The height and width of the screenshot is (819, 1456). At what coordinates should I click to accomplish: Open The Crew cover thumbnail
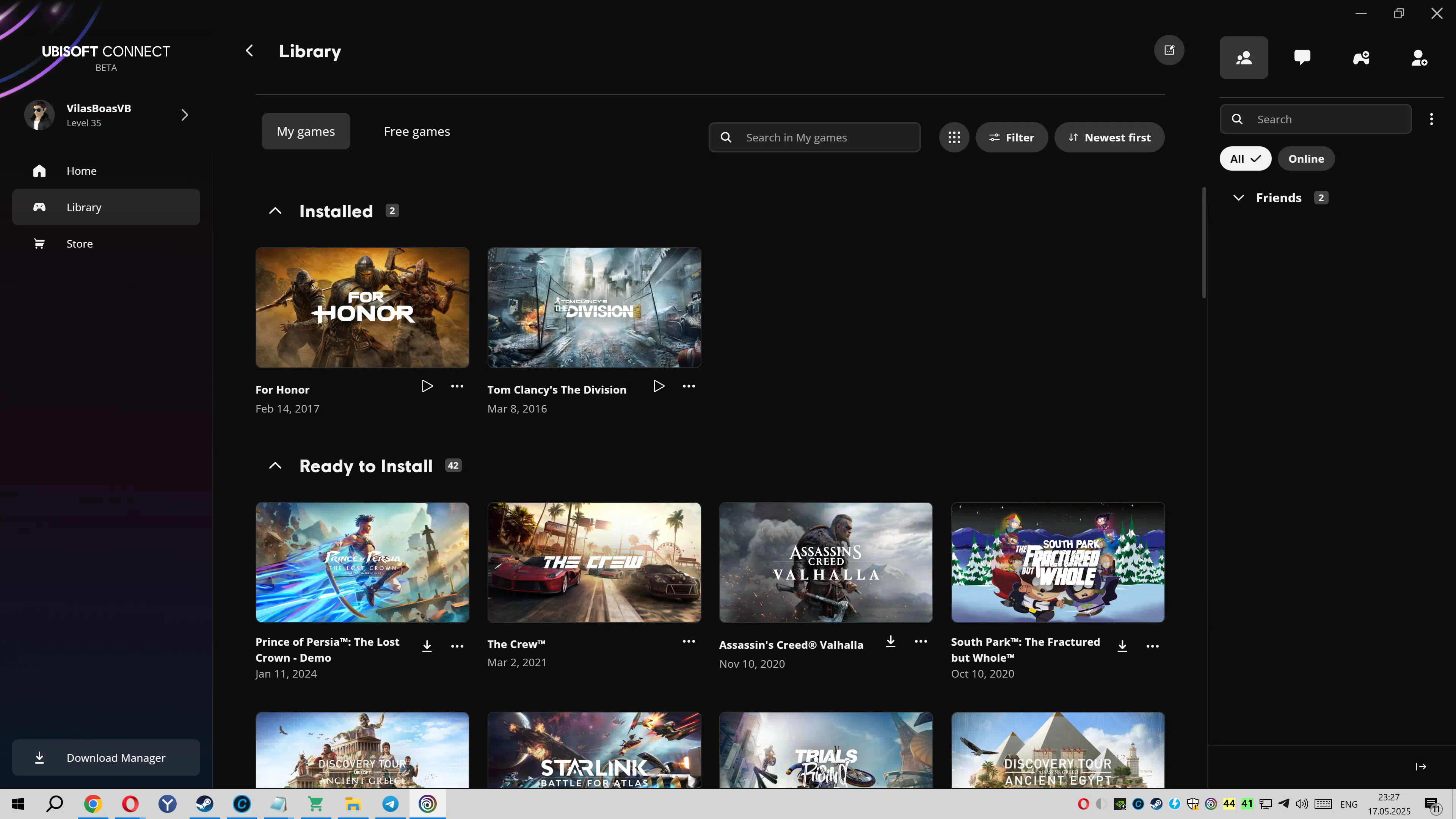pyautogui.click(x=594, y=562)
